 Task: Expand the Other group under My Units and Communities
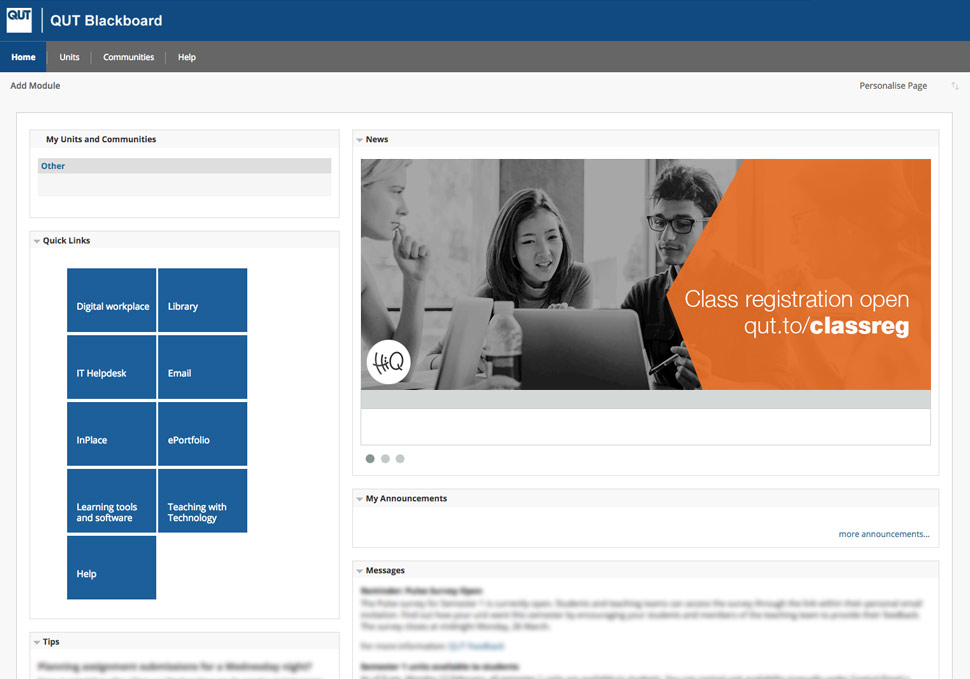click(x=52, y=165)
